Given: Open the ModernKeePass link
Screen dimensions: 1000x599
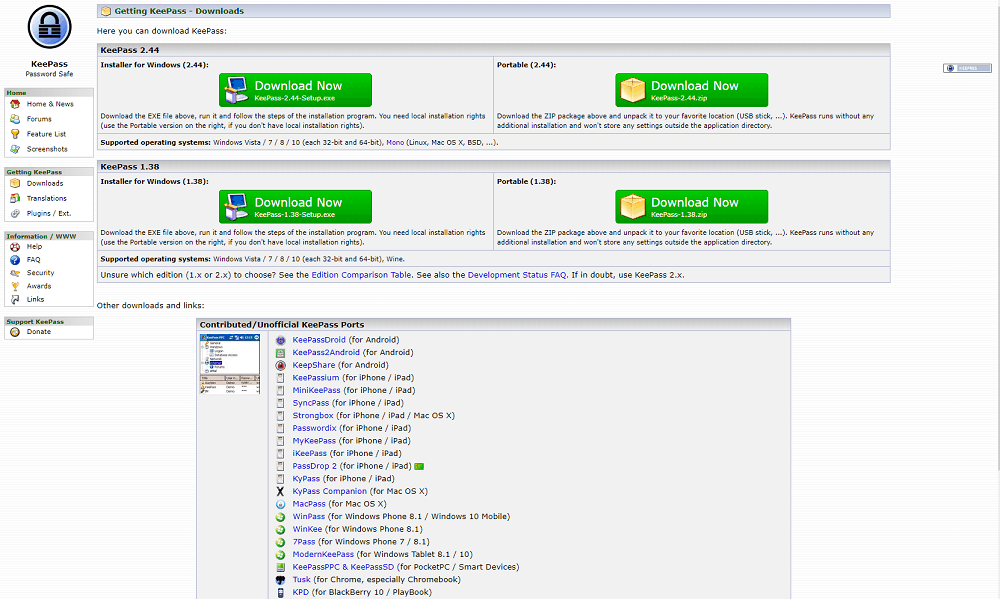Looking at the screenshot, I should tap(323, 555).
